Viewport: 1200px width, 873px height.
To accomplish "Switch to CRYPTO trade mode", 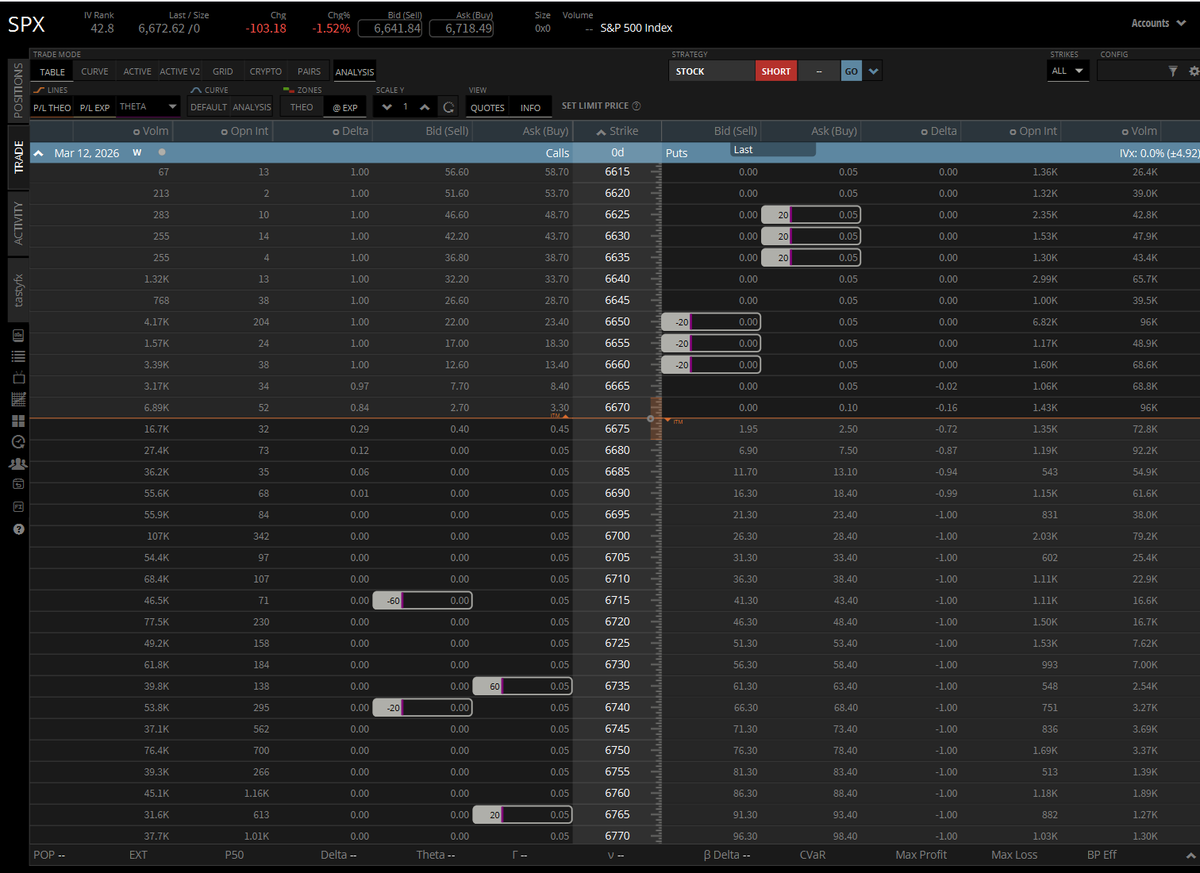I will point(265,72).
